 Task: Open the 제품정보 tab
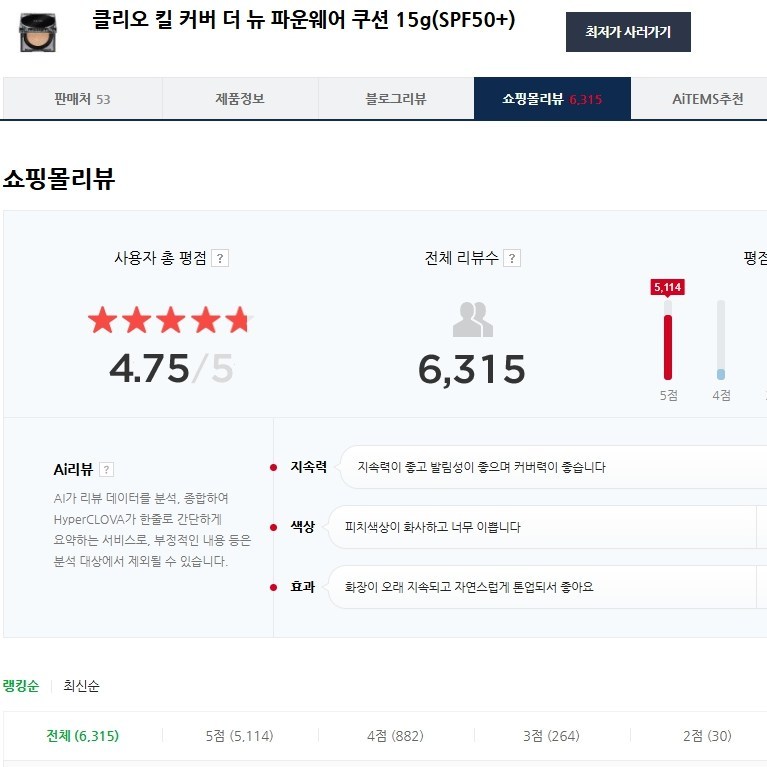240,99
